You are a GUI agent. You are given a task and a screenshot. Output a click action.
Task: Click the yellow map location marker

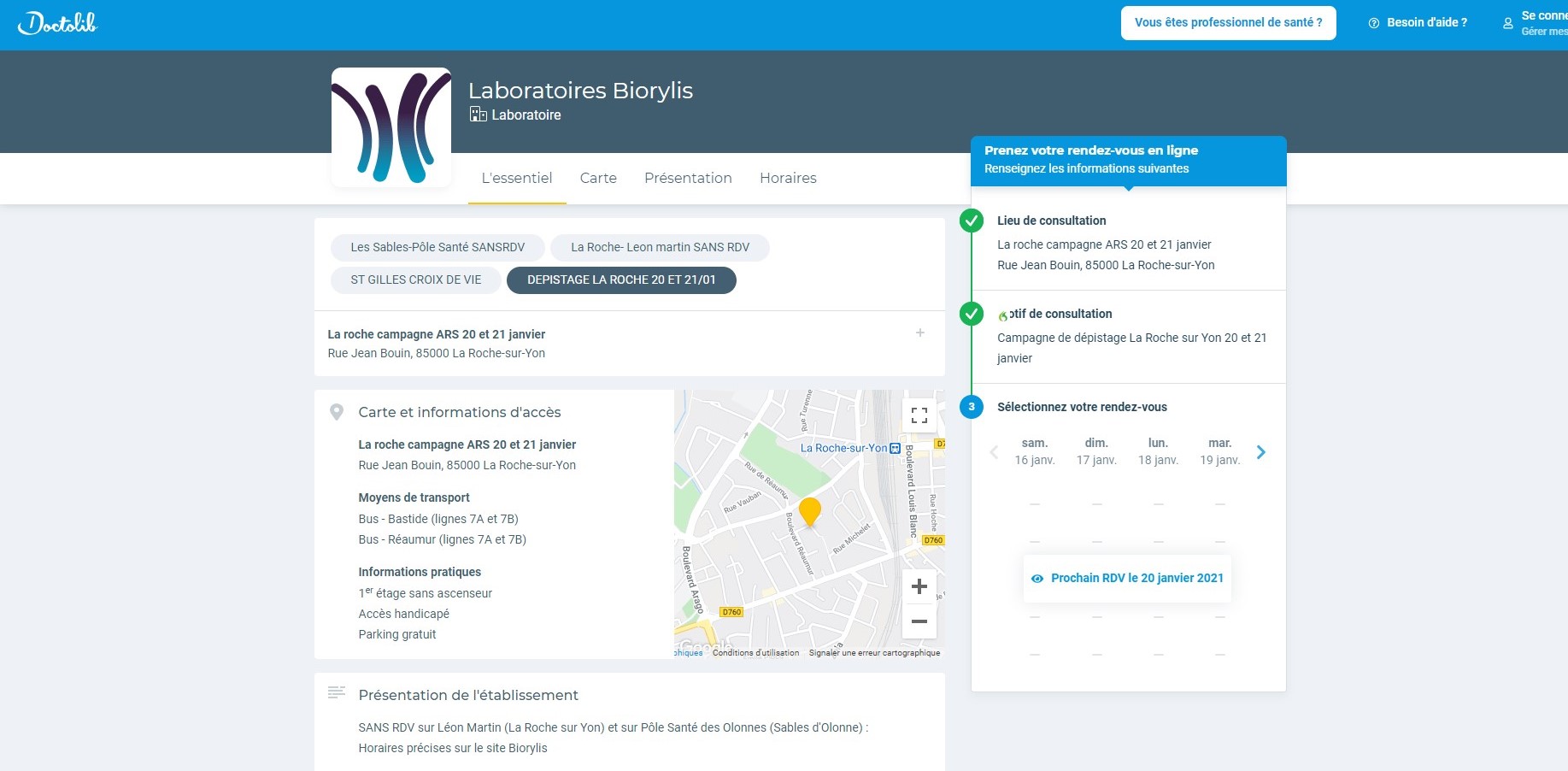(x=809, y=511)
